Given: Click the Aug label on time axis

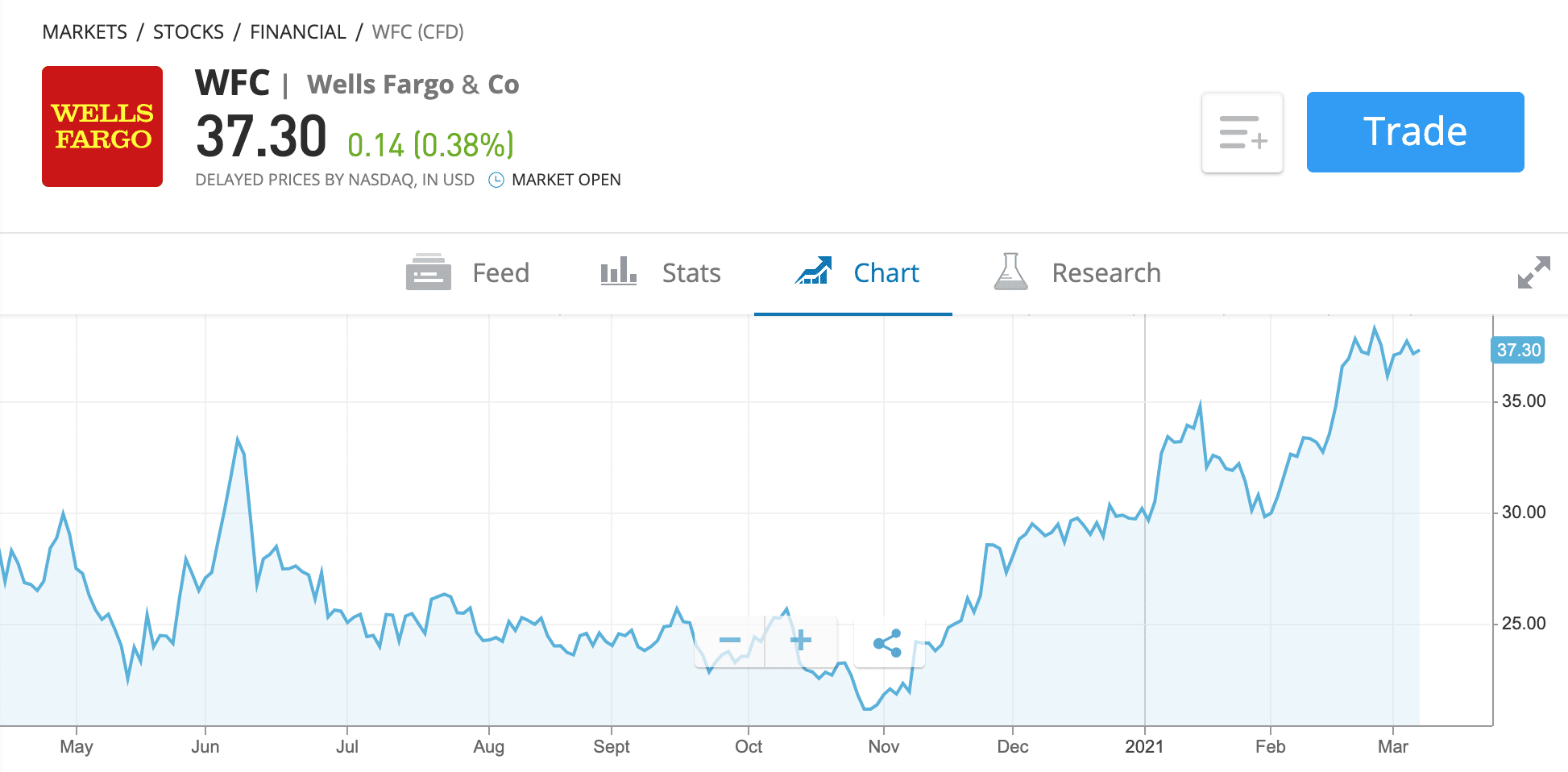Looking at the screenshot, I should coord(489,746).
